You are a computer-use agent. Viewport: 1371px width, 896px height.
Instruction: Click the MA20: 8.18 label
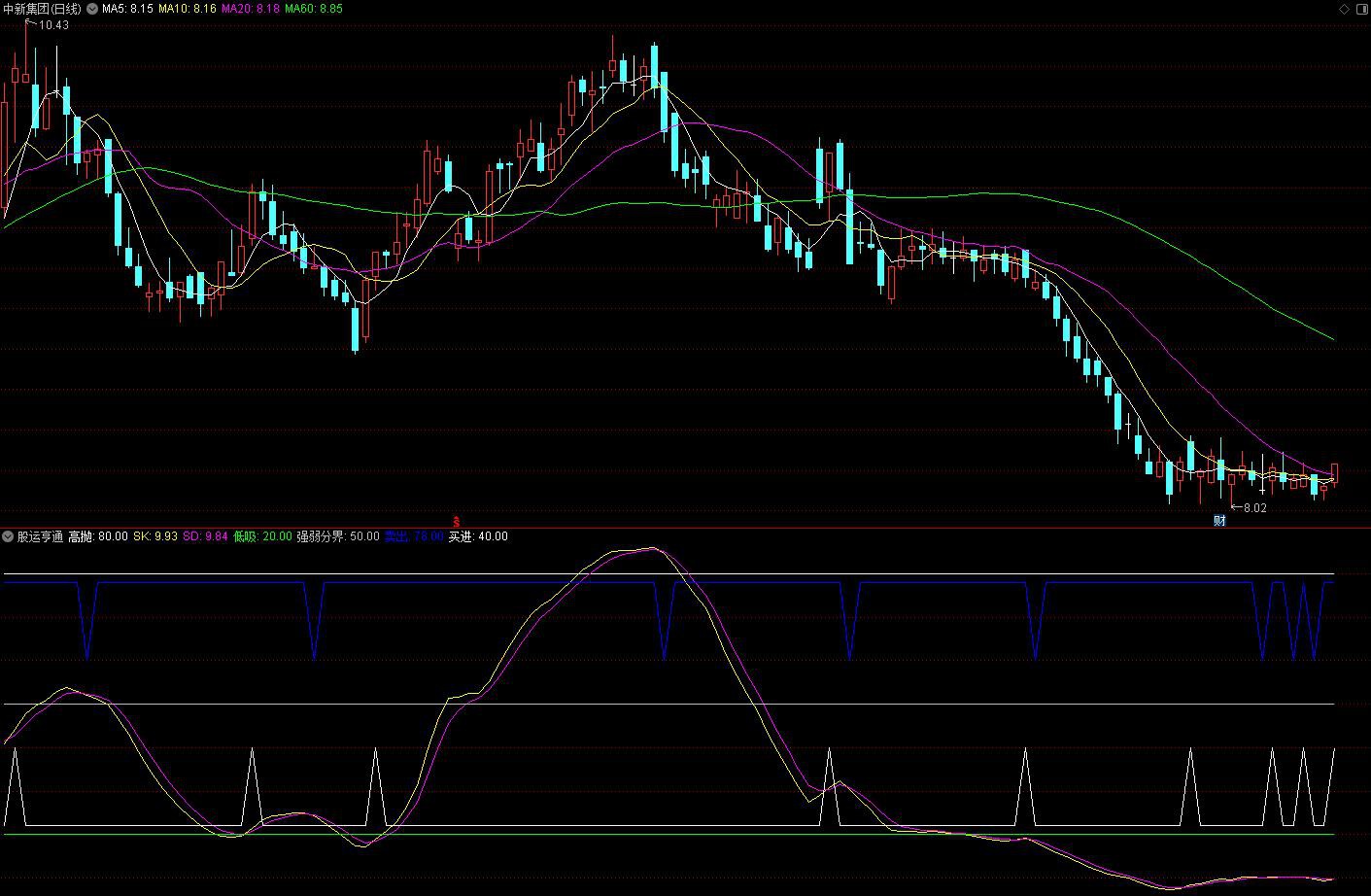251,9
